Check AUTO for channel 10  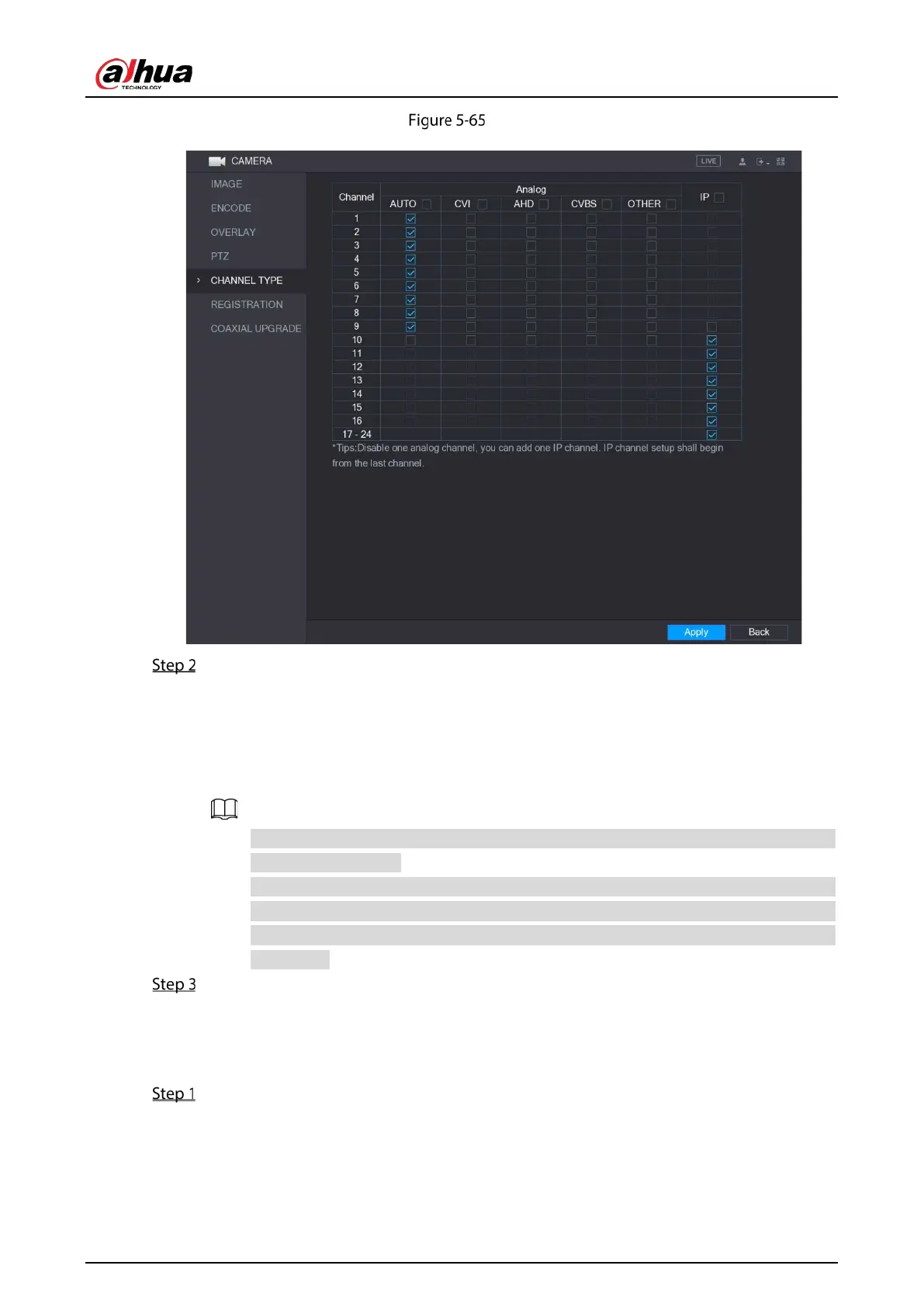pyautogui.click(x=410, y=340)
